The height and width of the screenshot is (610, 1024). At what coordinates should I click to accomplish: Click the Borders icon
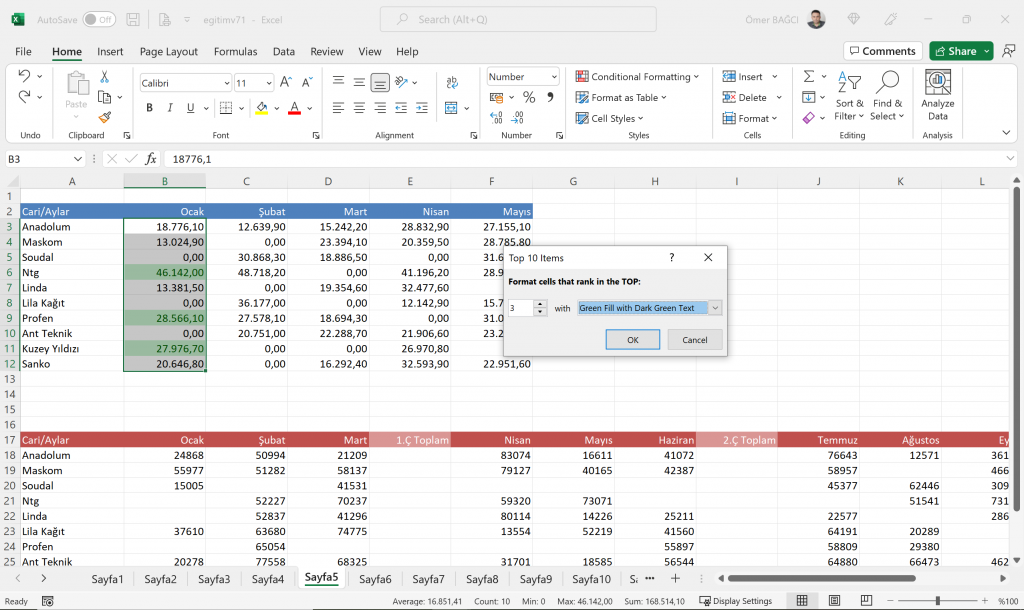tap(226, 108)
